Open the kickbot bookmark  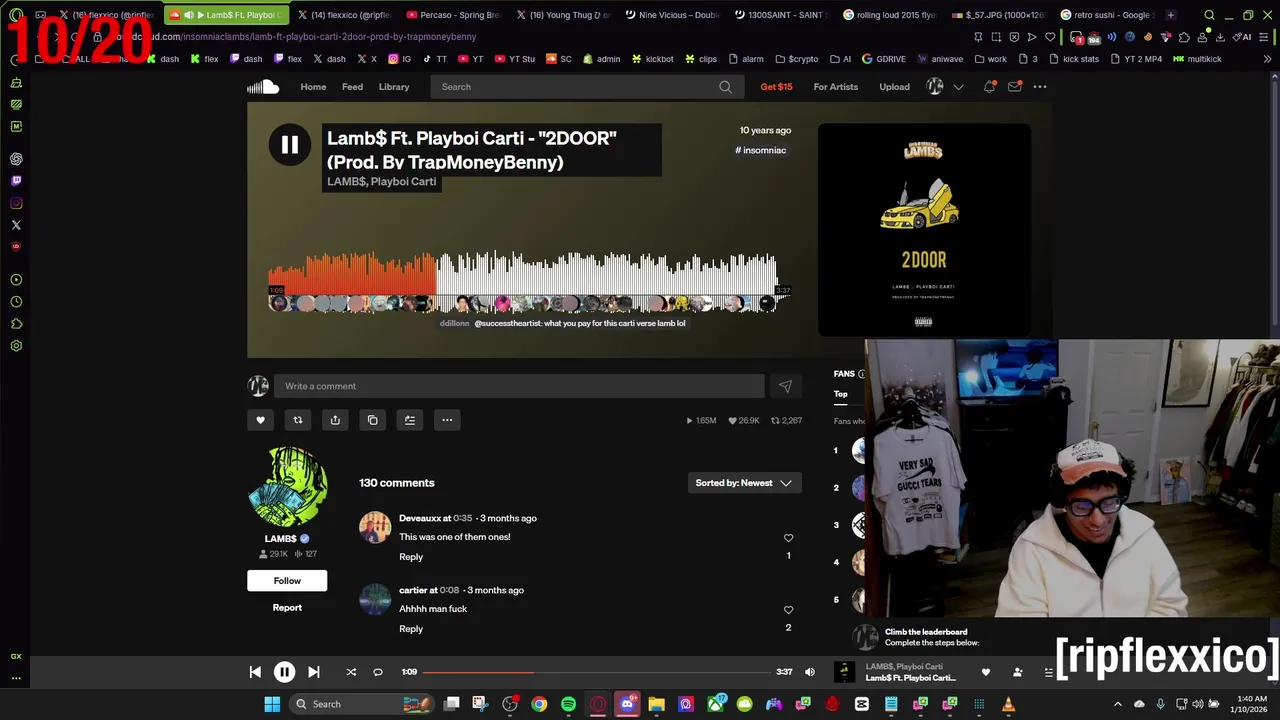pos(653,59)
